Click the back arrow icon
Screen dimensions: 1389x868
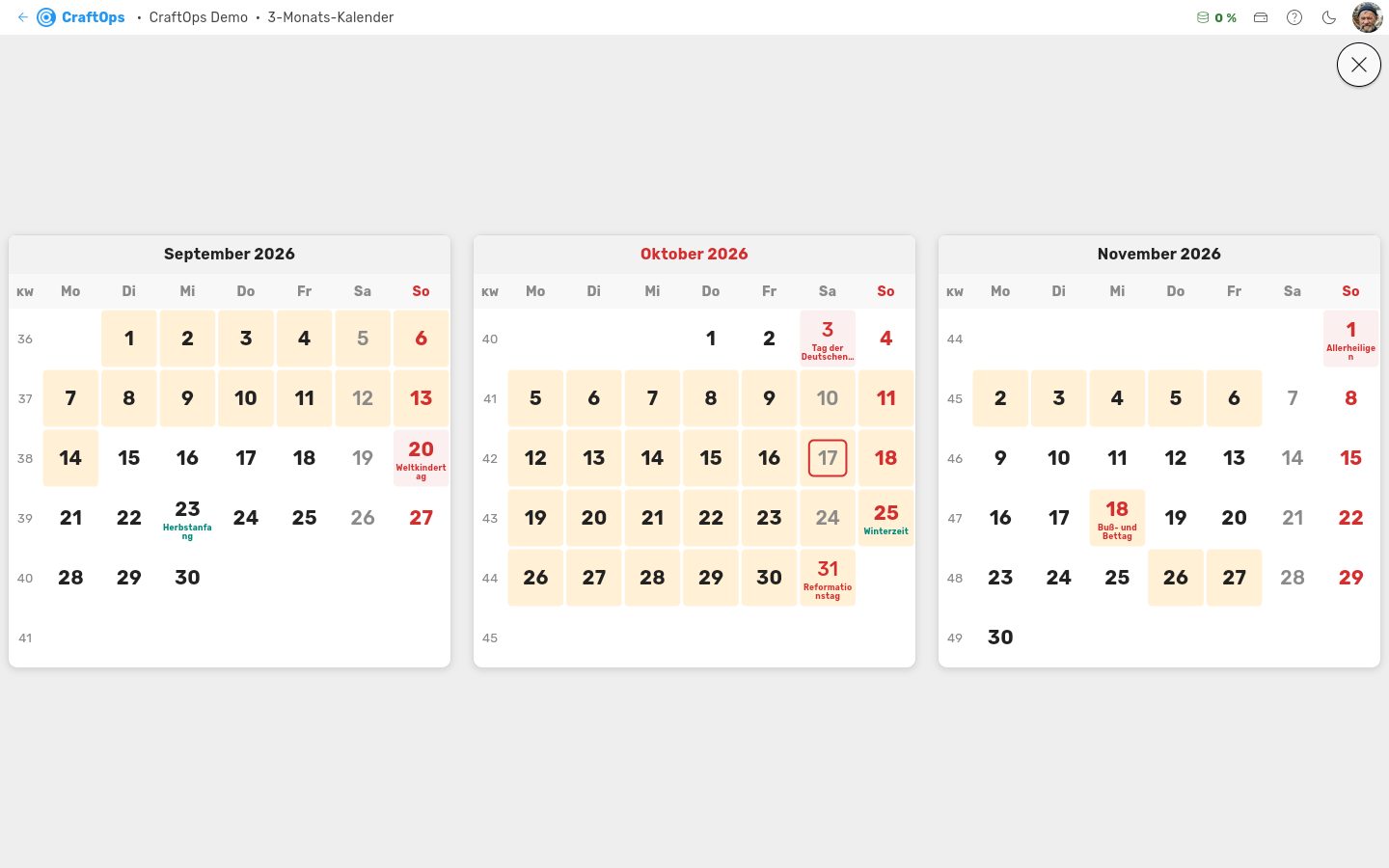[x=23, y=17]
